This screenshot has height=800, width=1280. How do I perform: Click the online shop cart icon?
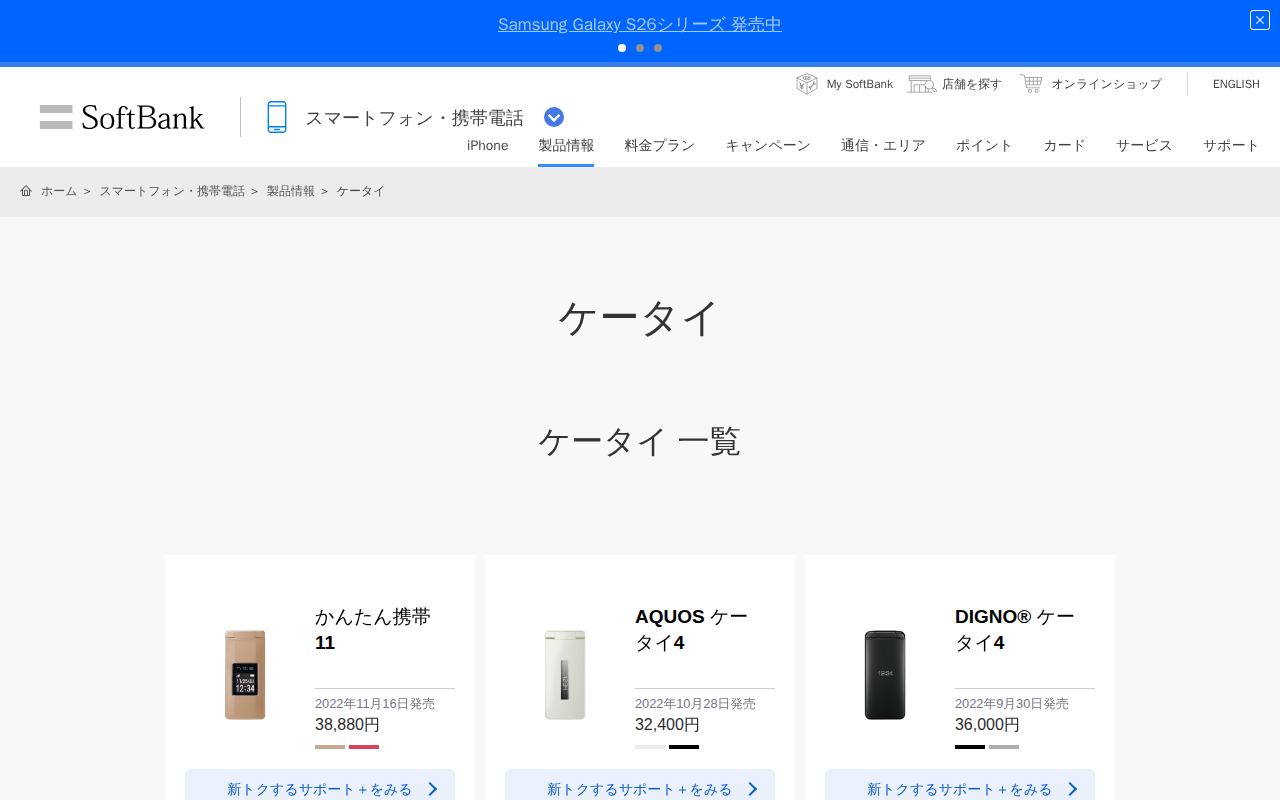(1031, 84)
